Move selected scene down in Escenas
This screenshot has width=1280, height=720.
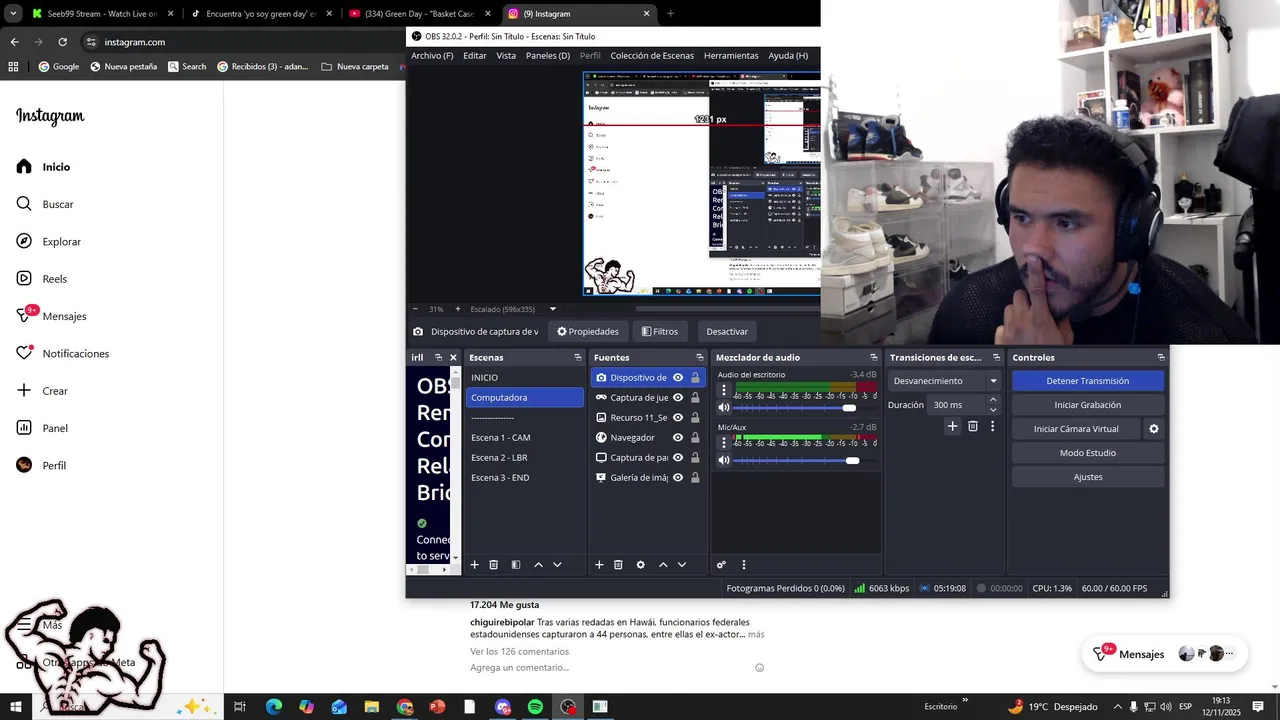557,565
